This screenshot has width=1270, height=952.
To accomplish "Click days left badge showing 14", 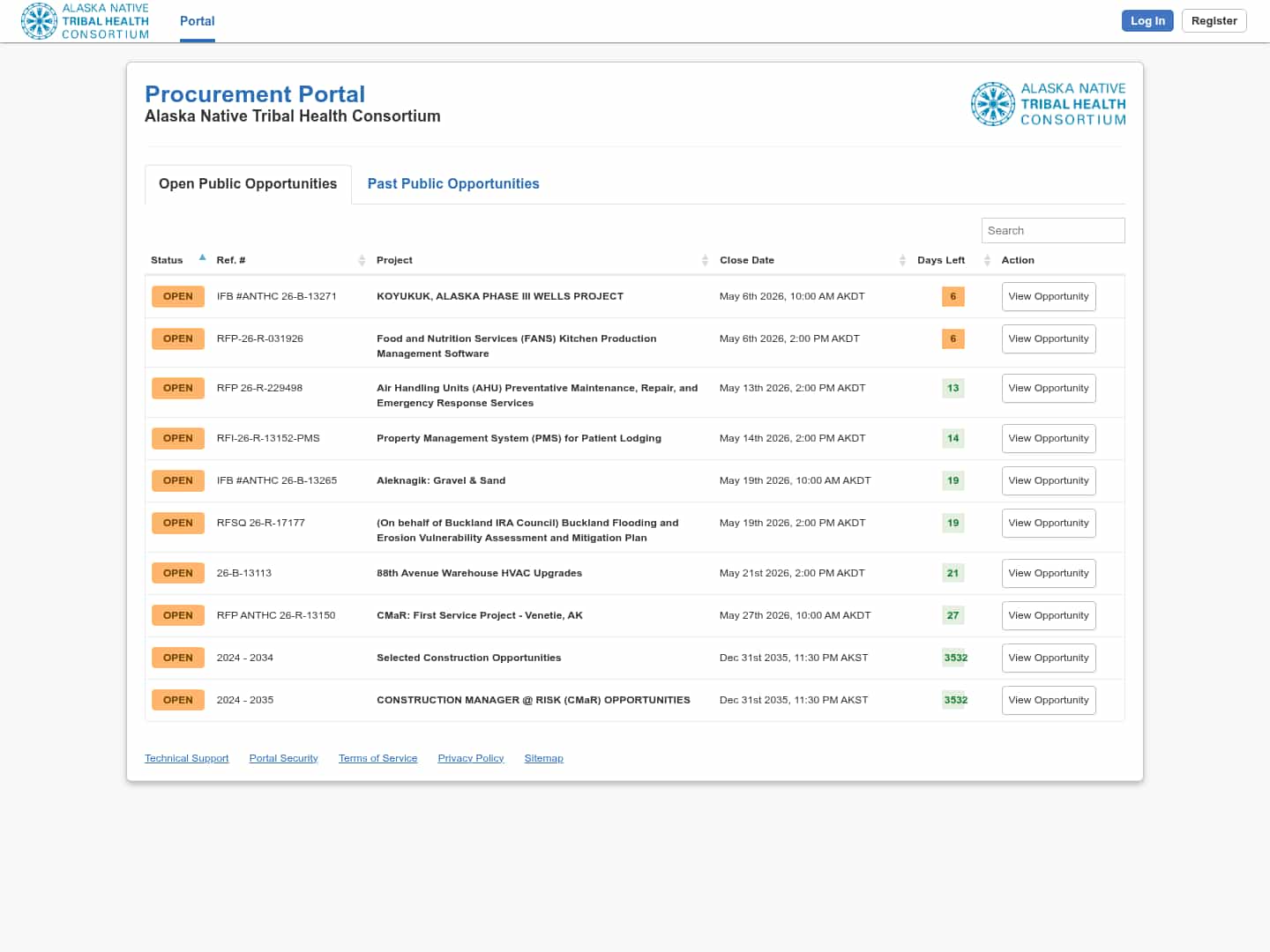I will click(x=953, y=438).
